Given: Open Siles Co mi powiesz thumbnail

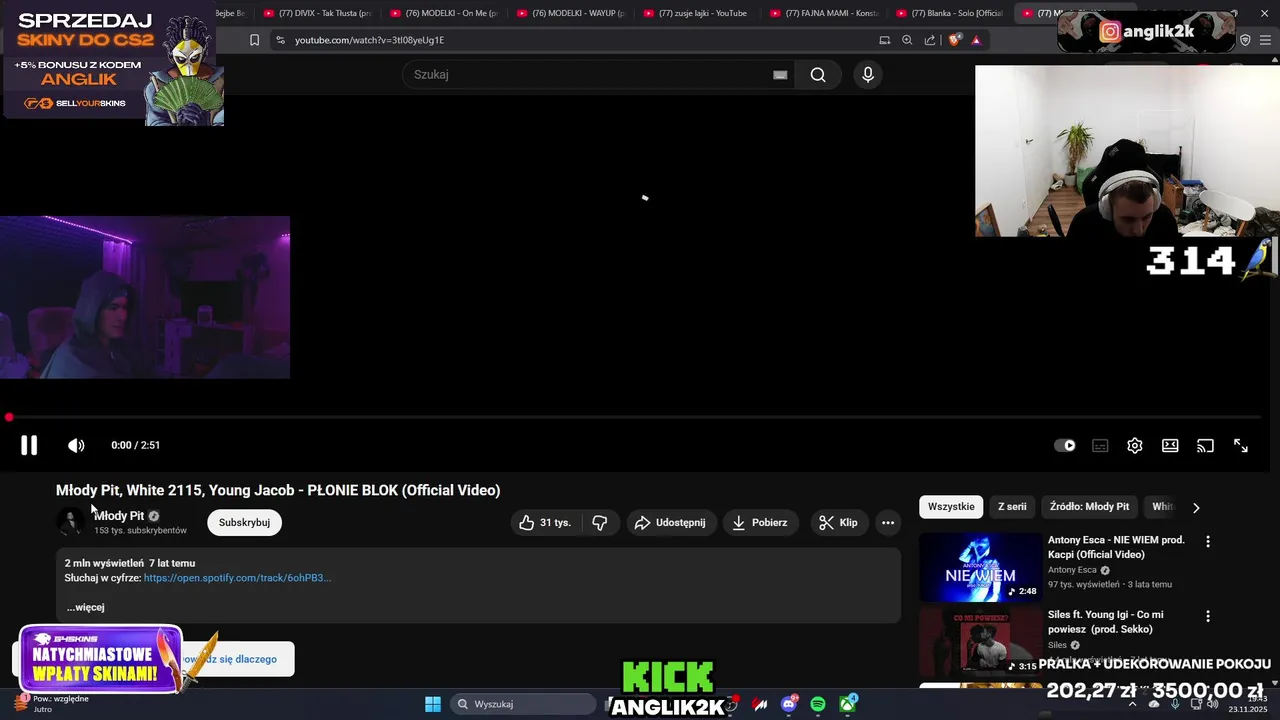Looking at the screenshot, I should pos(980,640).
